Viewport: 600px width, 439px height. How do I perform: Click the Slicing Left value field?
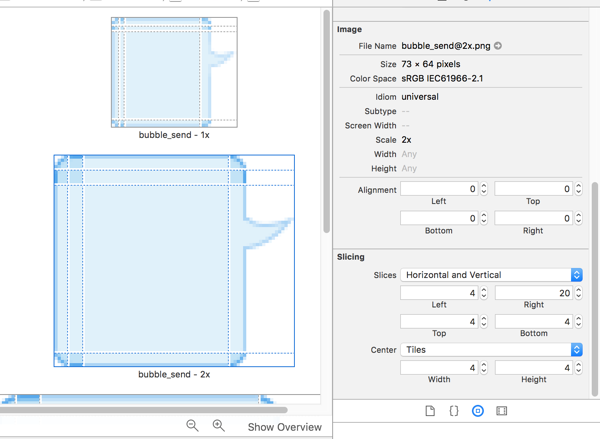click(x=439, y=293)
